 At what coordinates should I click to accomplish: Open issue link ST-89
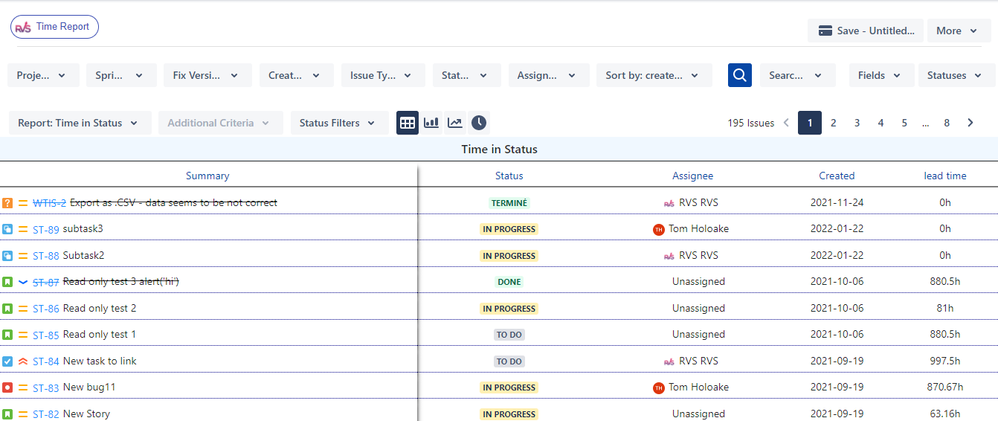(46, 229)
